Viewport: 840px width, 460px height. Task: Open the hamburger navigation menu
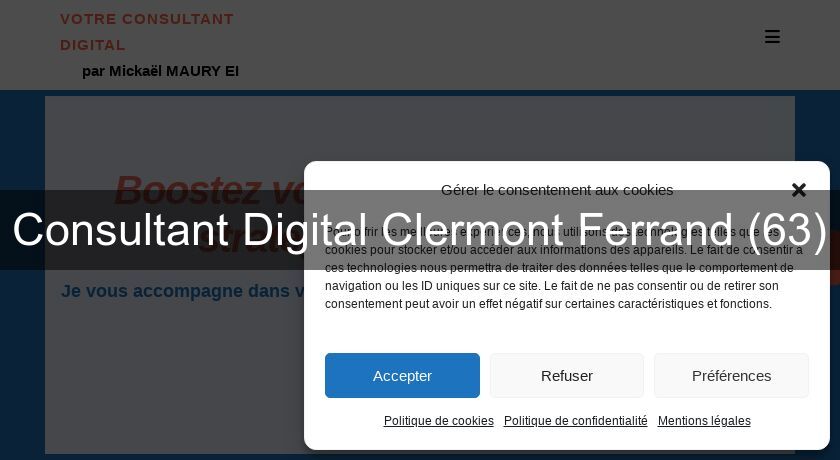tap(772, 37)
